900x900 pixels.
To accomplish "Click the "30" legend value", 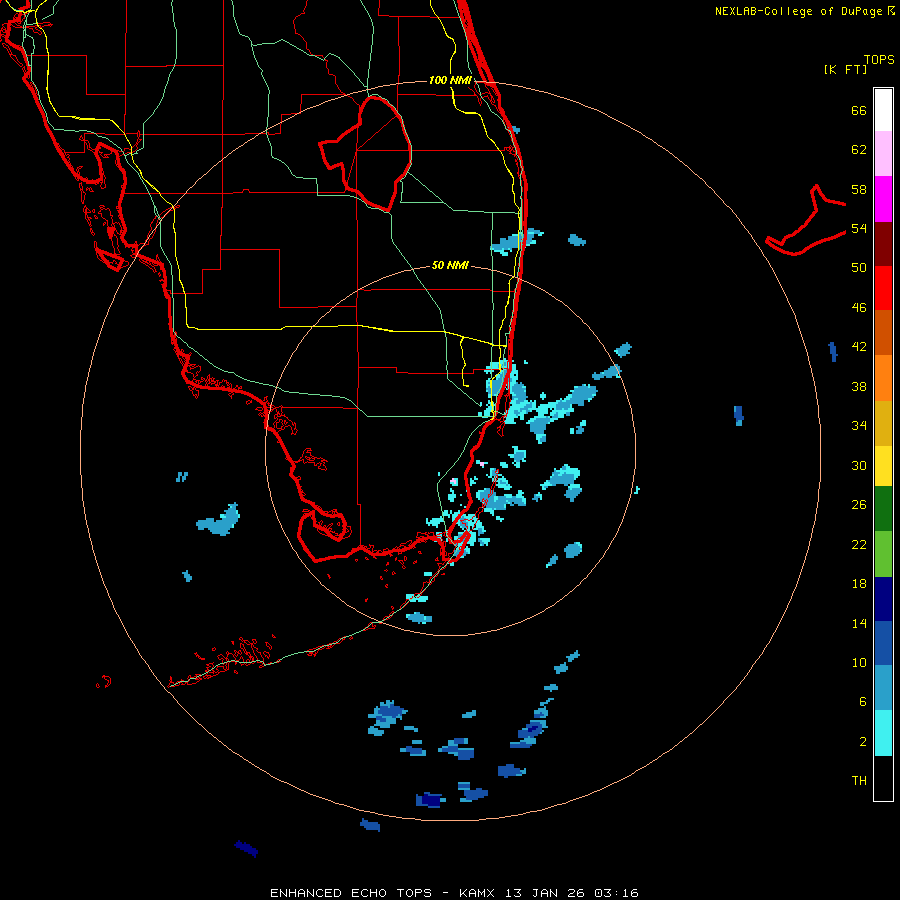I will coord(859,465).
